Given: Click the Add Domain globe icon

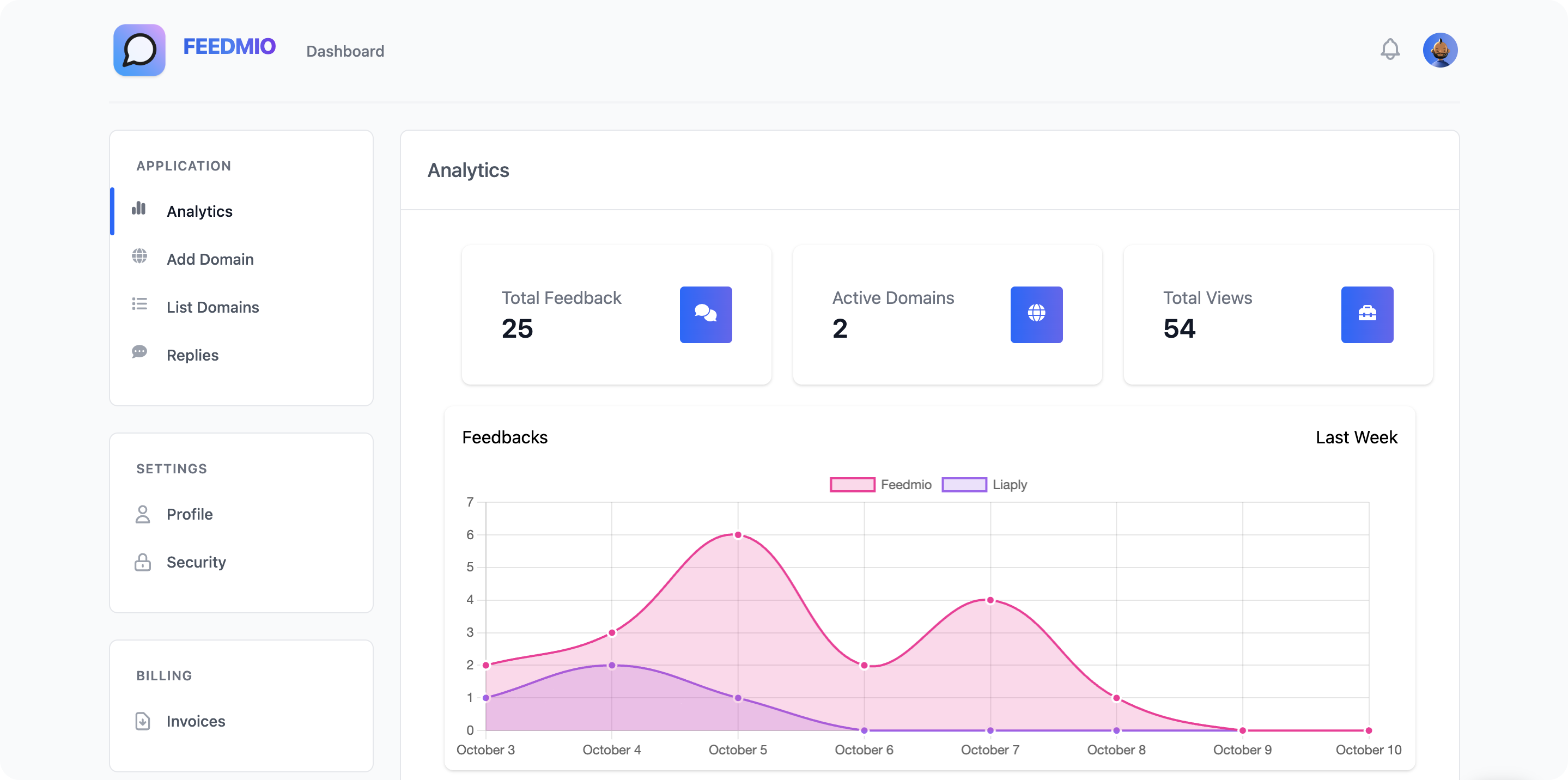Looking at the screenshot, I should pyautogui.click(x=139, y=256).
